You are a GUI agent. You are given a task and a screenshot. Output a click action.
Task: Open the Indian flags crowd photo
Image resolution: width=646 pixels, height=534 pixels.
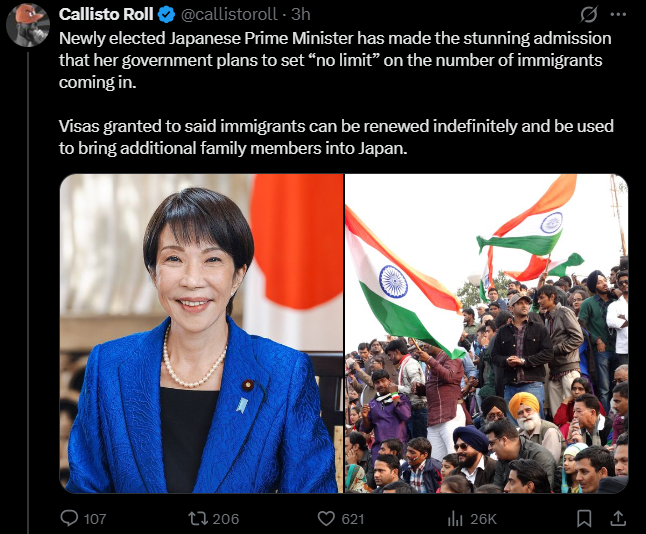(x=487, y=333)
